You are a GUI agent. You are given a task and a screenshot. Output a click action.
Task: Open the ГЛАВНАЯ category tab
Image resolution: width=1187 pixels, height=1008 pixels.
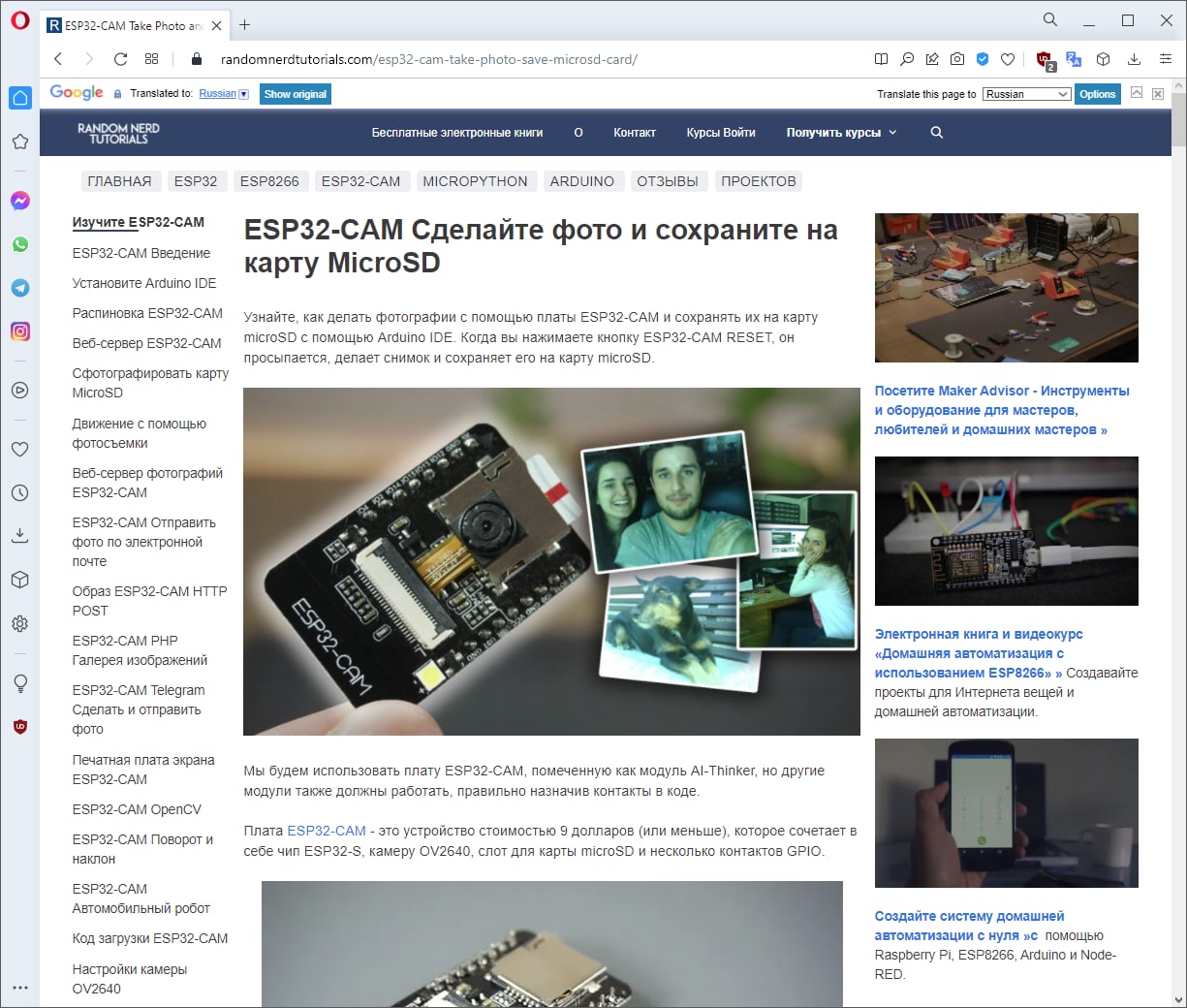119,181
